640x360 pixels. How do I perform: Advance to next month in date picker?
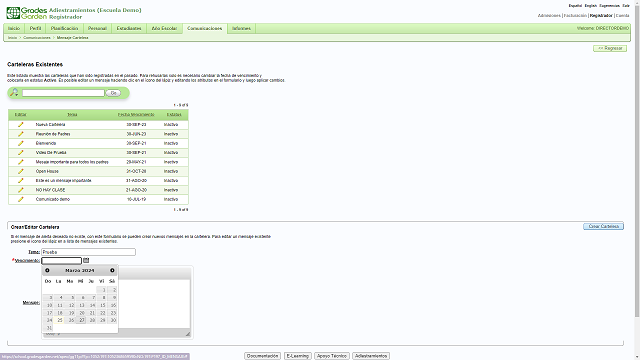(x=112, y=270)
